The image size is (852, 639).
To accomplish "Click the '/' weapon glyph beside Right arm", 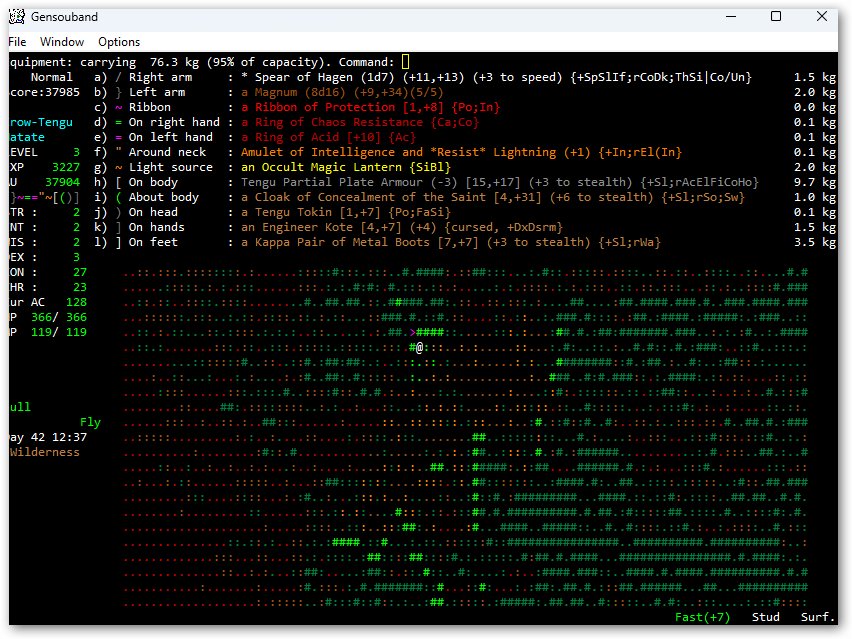I will coord(118,77).
